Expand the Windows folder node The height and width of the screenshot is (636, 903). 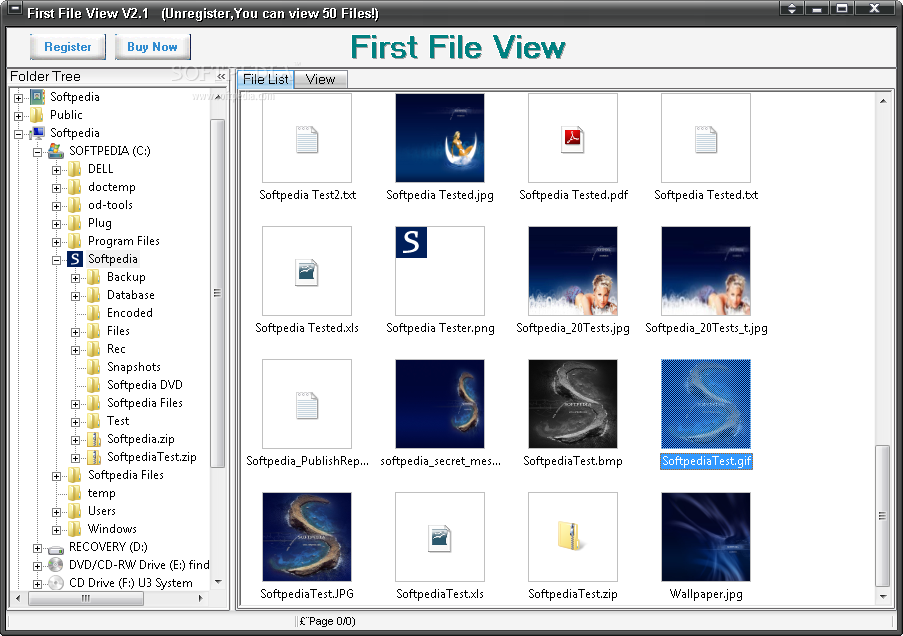[56, 530]
